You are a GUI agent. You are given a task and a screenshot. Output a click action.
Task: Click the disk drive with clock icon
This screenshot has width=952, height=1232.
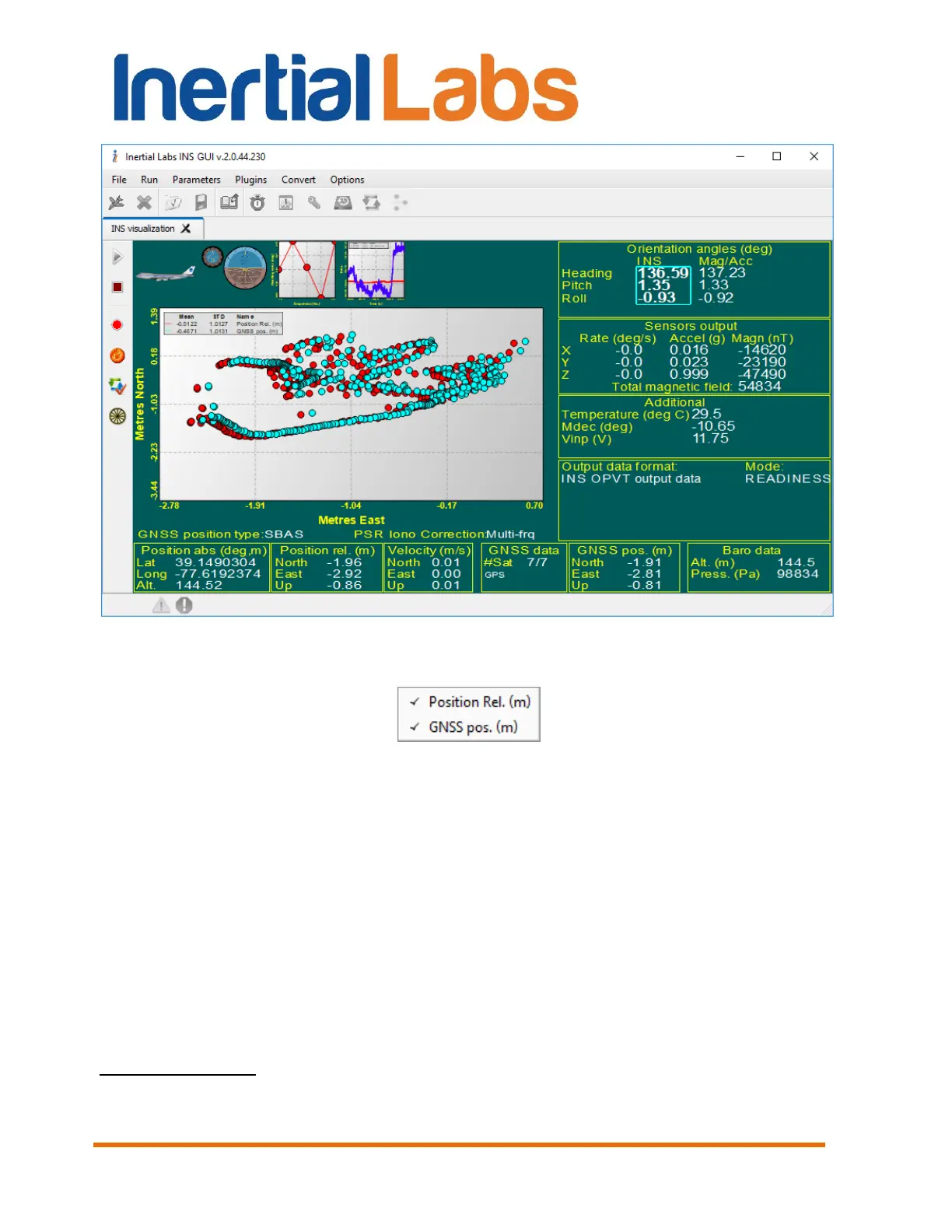(x=343, y=203)
